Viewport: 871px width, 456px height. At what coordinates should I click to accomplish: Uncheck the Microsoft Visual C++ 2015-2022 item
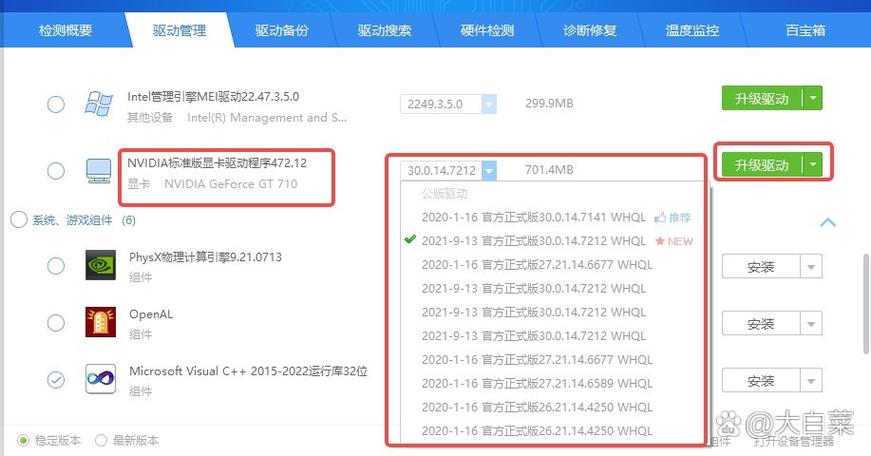pyautogui.click(x=56, y=380)
